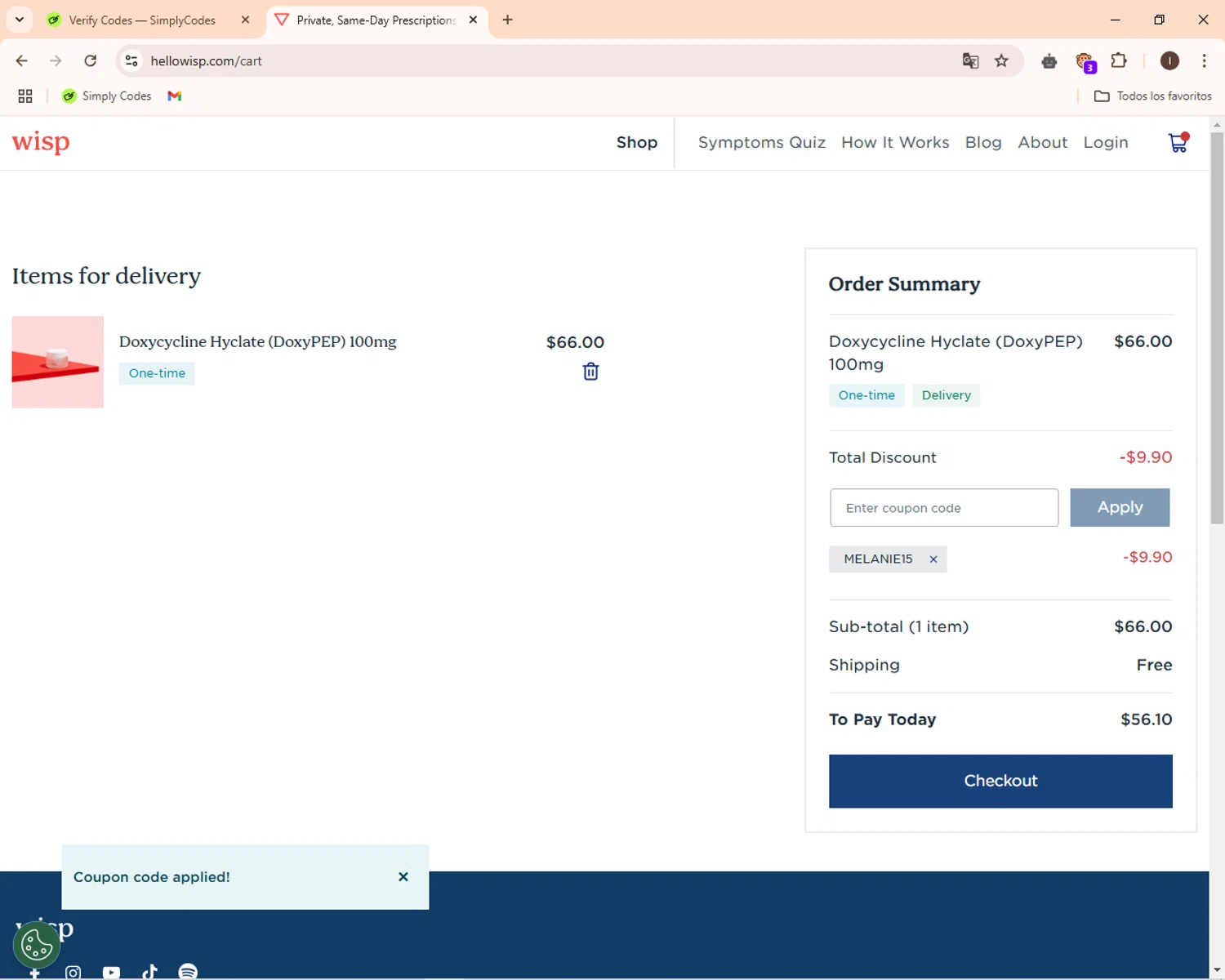Viewport: 1225px width, 980px height.
Task: Delete Doxycycline item with the trash icon
Action: (590, 372)
